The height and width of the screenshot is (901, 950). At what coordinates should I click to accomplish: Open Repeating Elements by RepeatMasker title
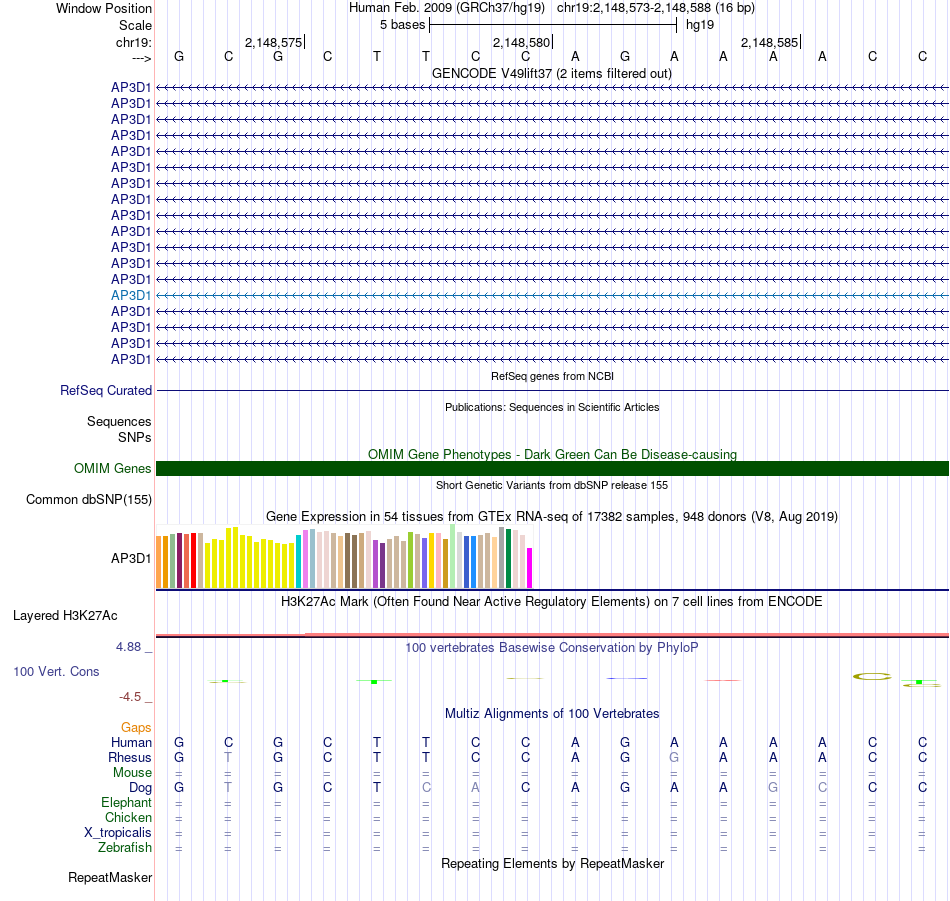pos(552,863)
